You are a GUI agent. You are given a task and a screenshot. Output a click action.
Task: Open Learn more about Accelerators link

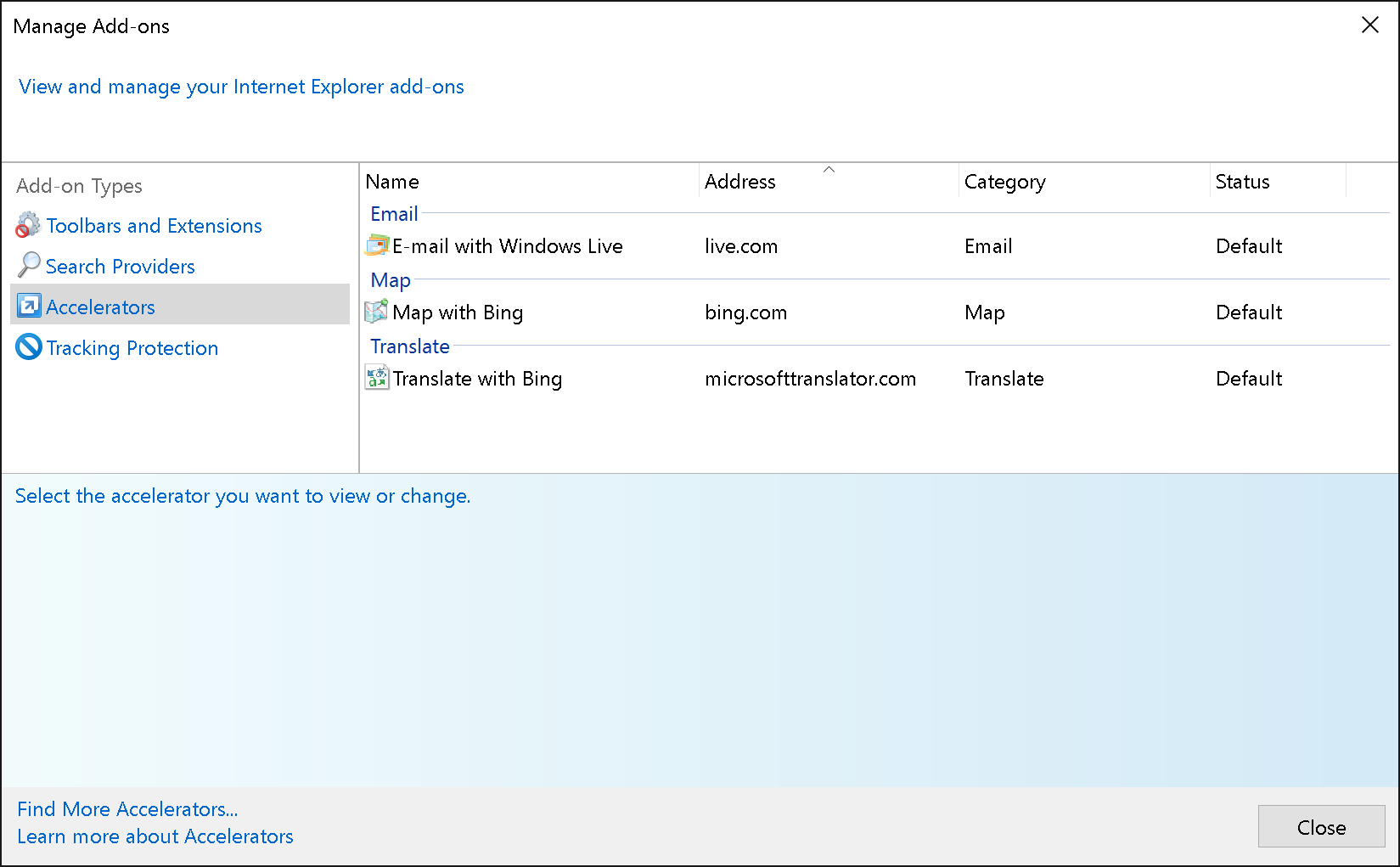point(155,836)
